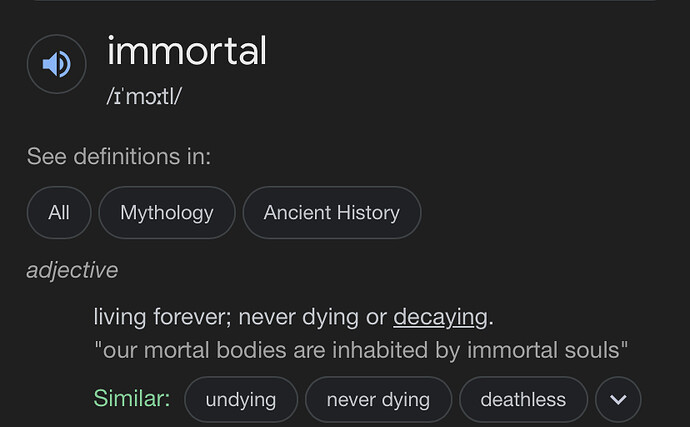Open the underlined decaying link
The width and height of the screenshot is (690, 427).
pyautogui.click(x=440, y=317)
